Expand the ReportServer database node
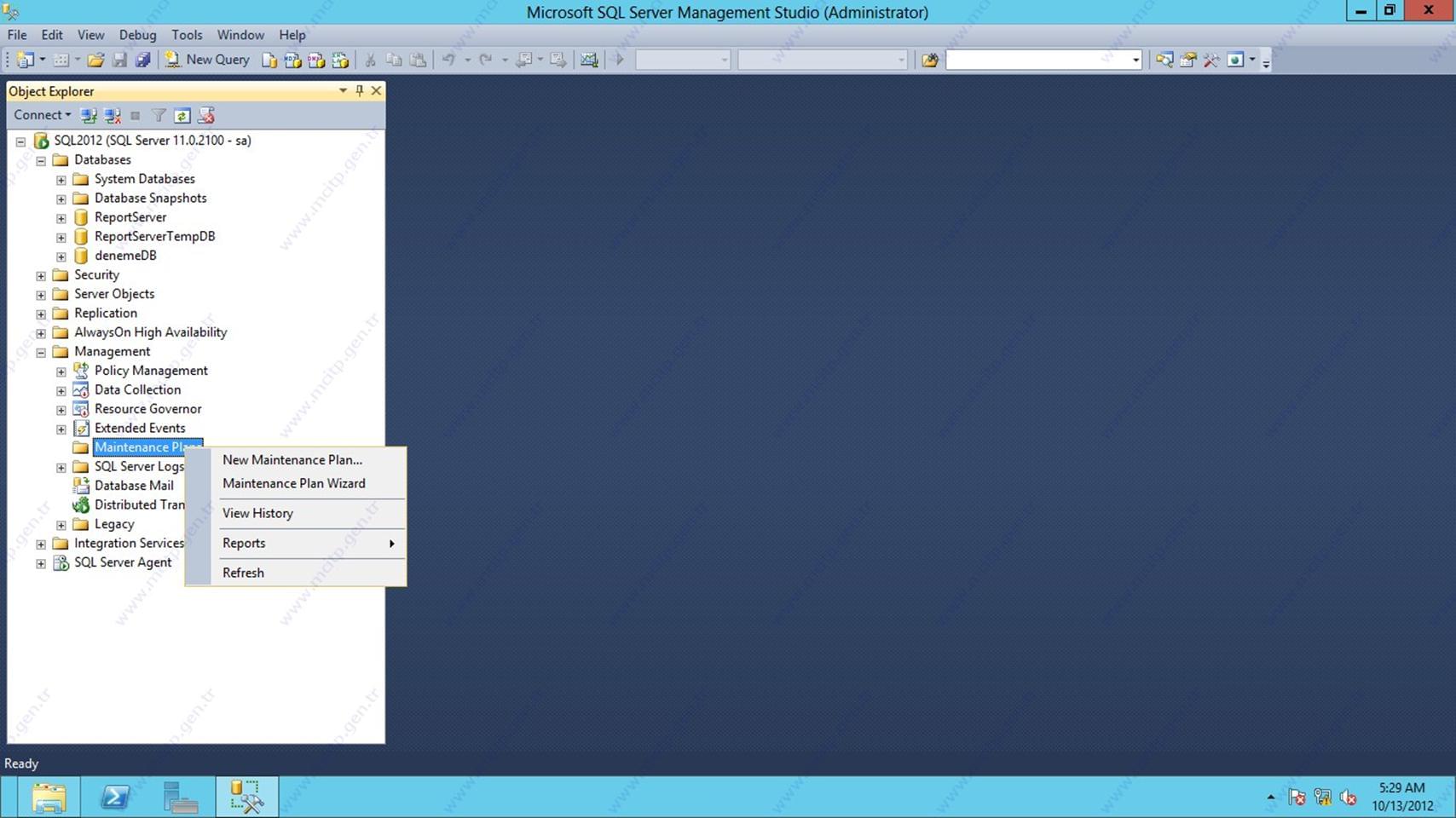1456x818 pixels. pyautogui.click(x=61, y=218)
